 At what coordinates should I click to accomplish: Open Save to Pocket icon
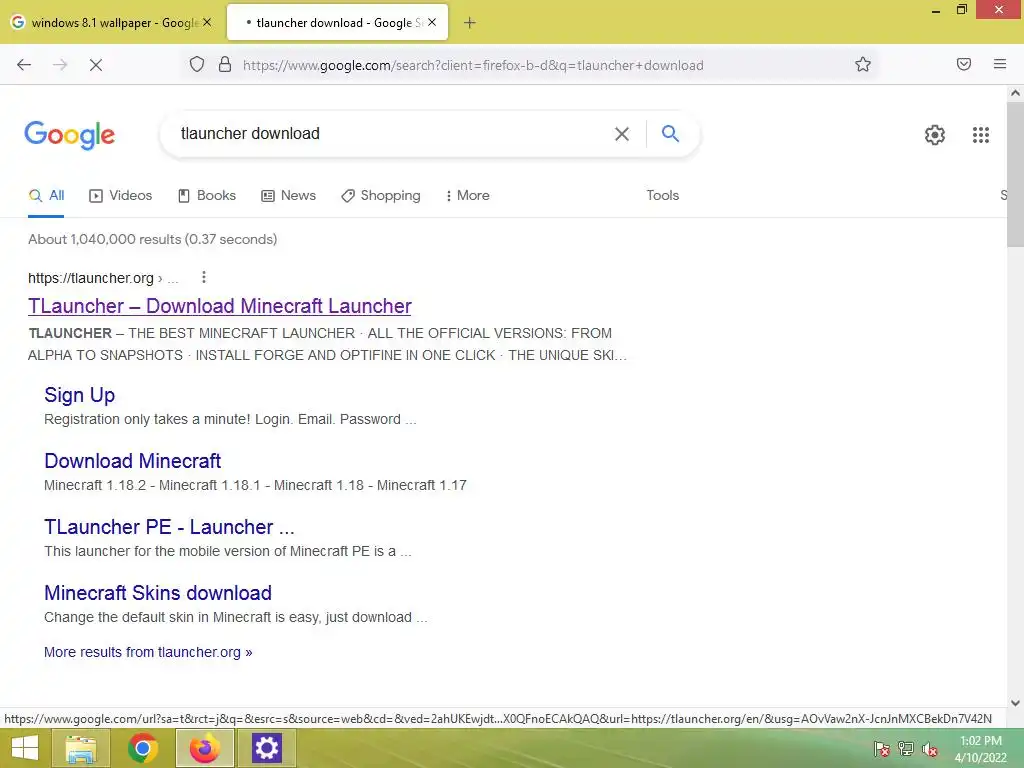964,64
